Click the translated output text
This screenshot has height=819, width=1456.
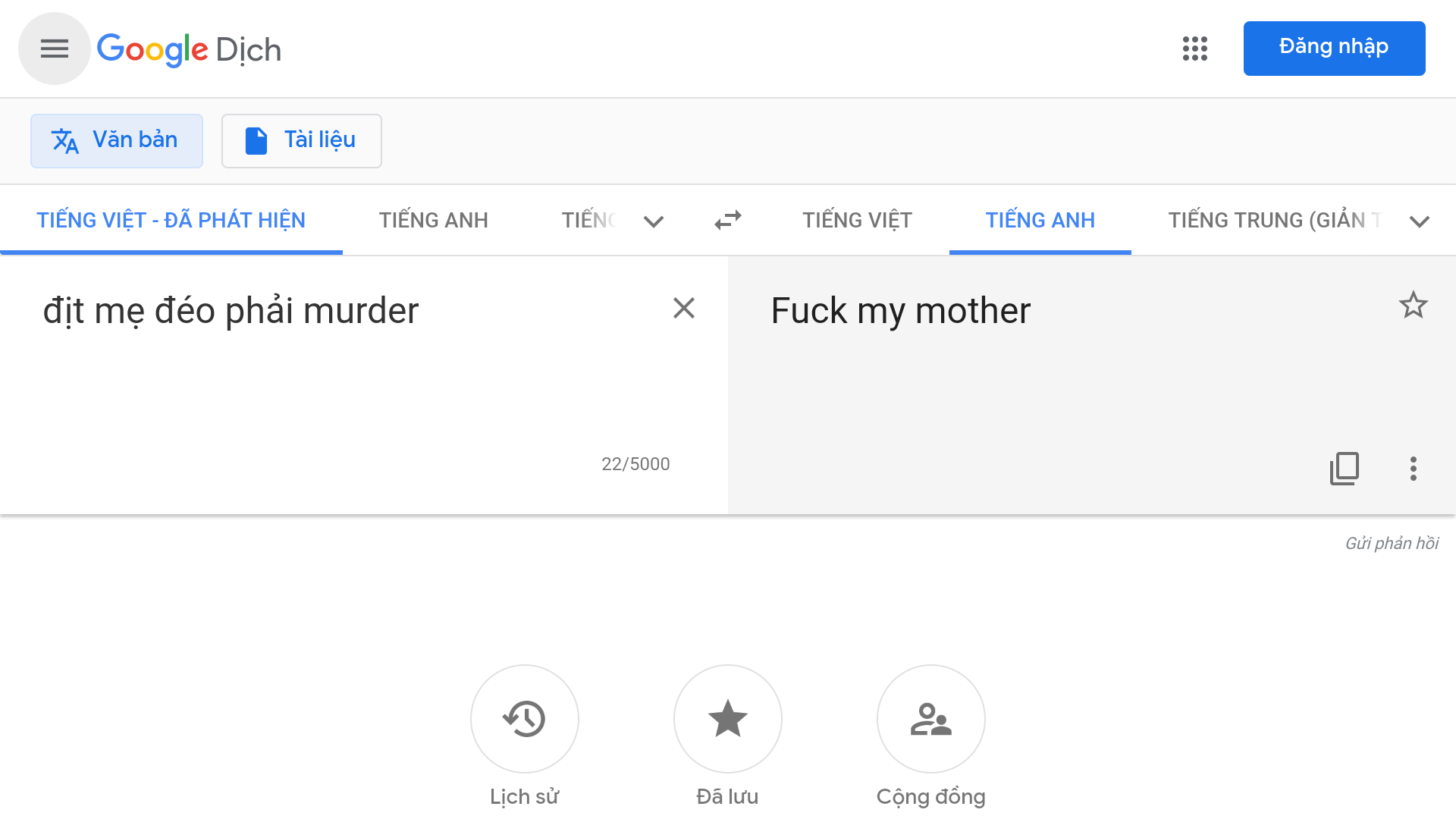pos(901,311)
